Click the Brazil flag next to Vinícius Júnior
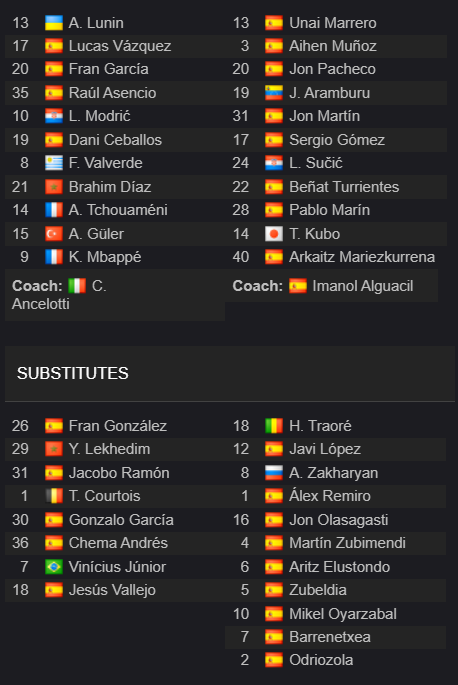Image resolution: width=458 pixels, height=685 pixels. pyautogui.click(x=54, y=567)
